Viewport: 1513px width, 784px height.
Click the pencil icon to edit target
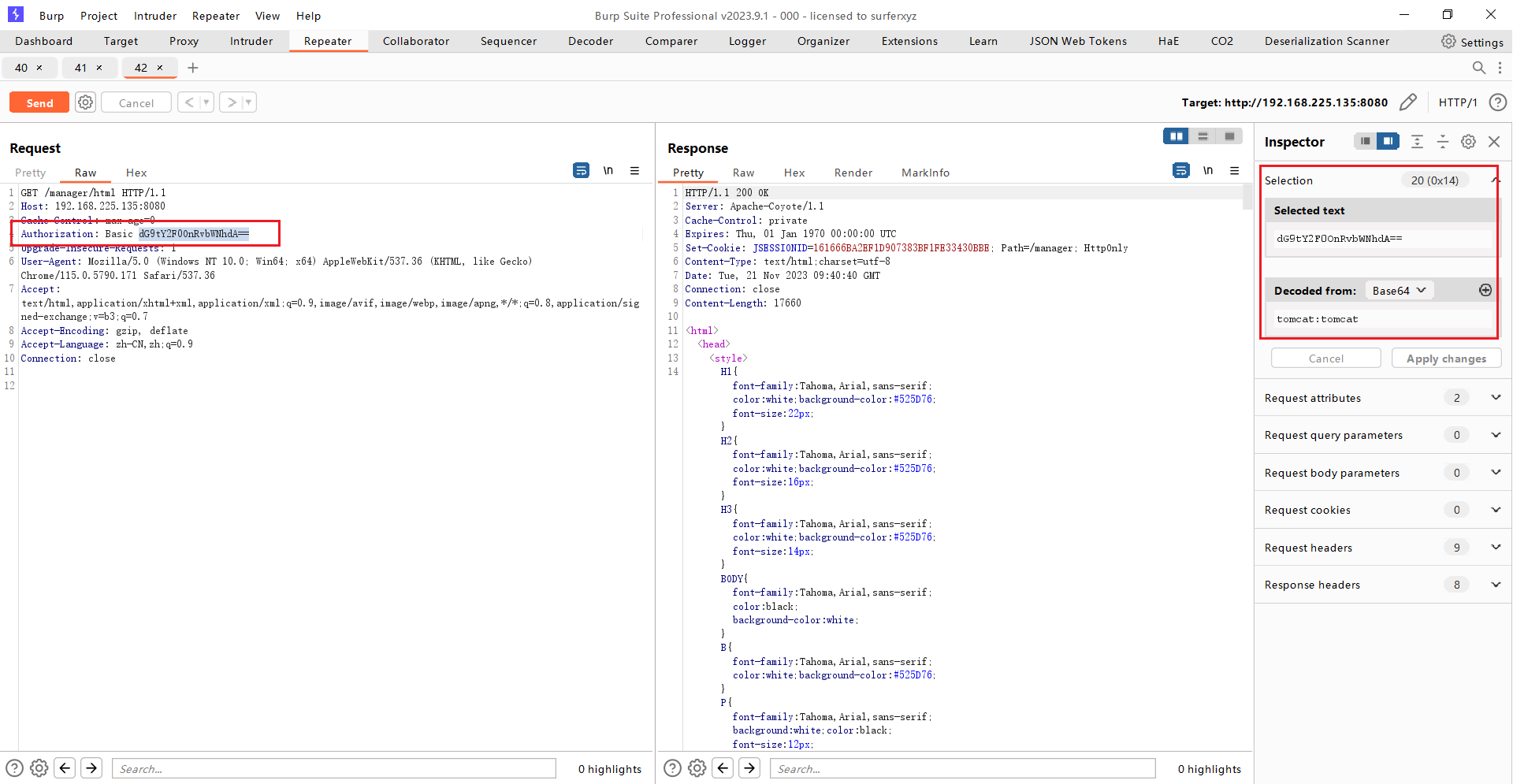pos(1407,102)
